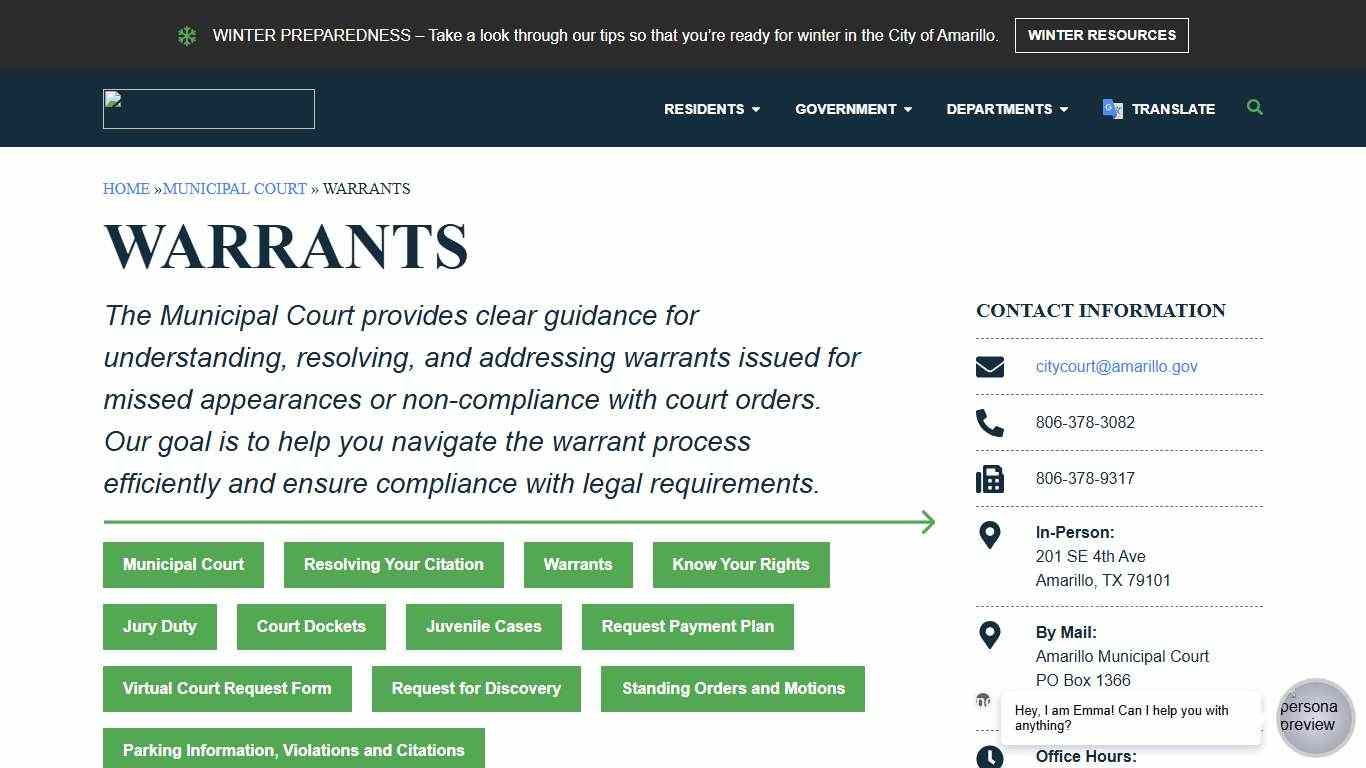Select the phone icon next to 806-378-3082
The image size is (1366, 768).
(x=989, y=423)
